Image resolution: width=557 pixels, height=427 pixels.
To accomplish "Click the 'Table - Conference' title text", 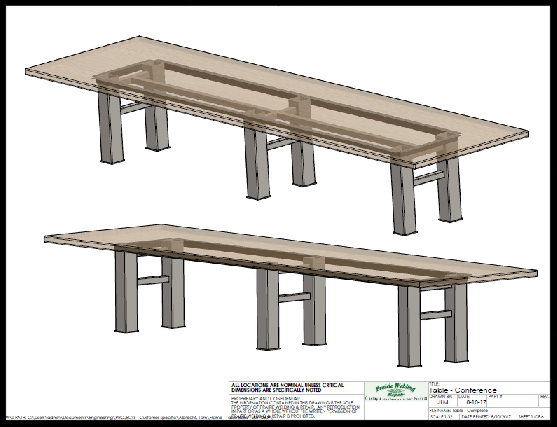I will point(463,390).
